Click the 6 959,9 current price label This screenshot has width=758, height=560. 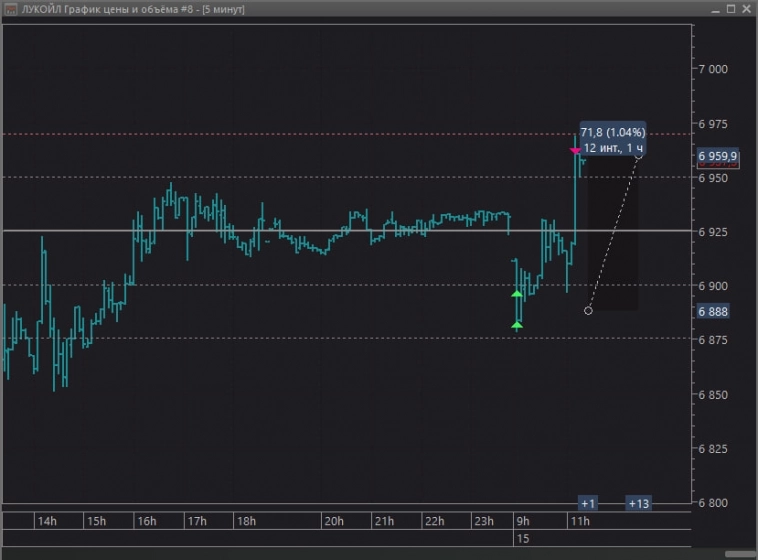(718, 156)
